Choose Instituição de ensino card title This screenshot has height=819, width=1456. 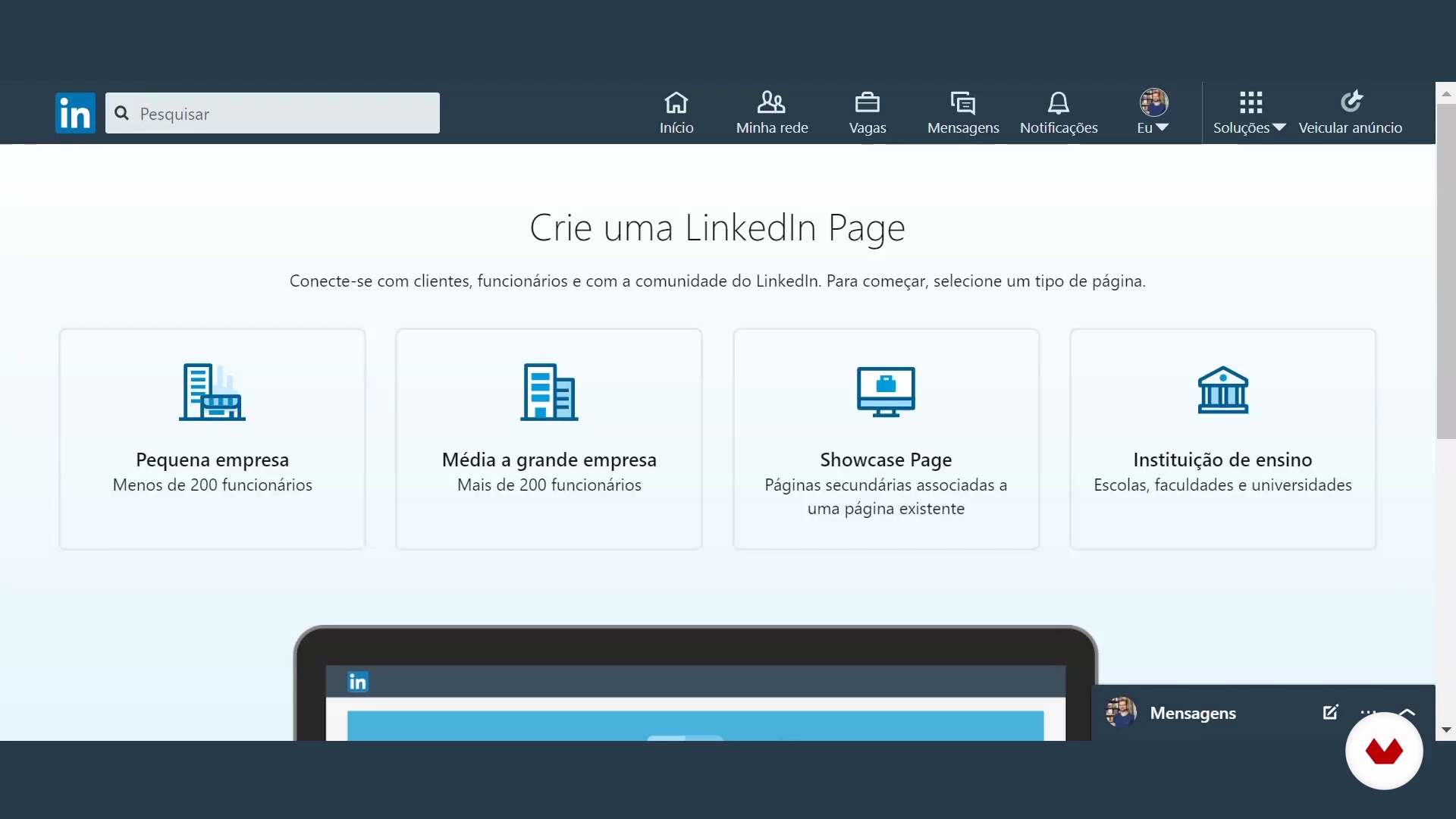1222,460
